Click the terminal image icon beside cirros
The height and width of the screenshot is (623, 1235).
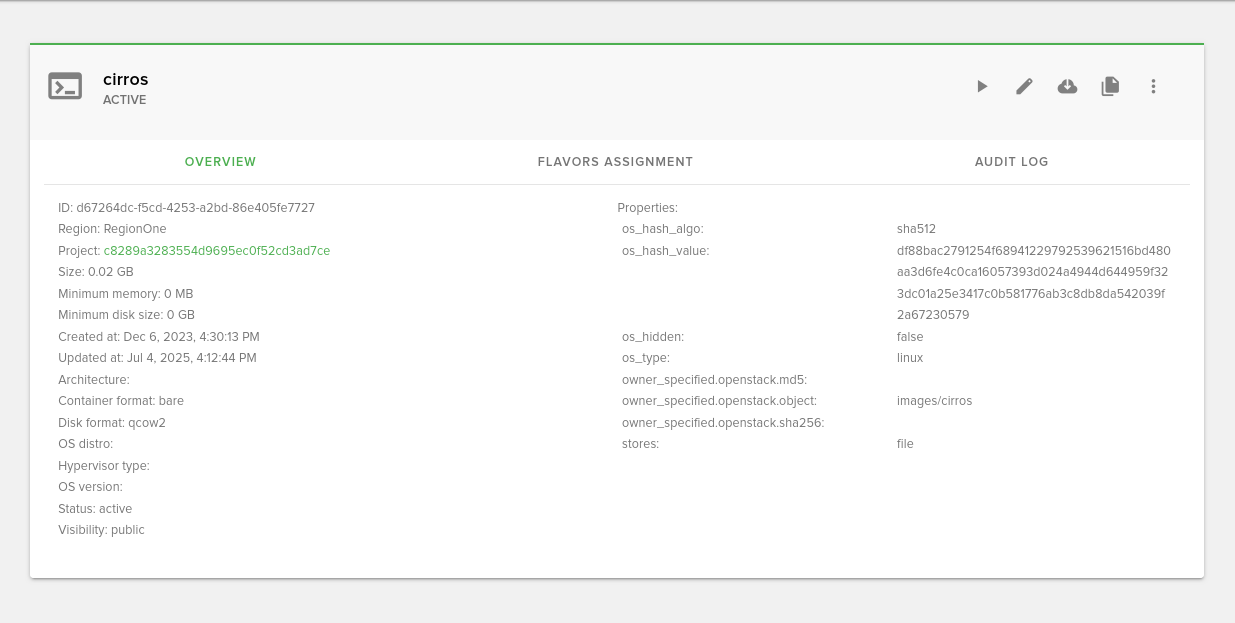pyautogui.click(x=65, y=87)
